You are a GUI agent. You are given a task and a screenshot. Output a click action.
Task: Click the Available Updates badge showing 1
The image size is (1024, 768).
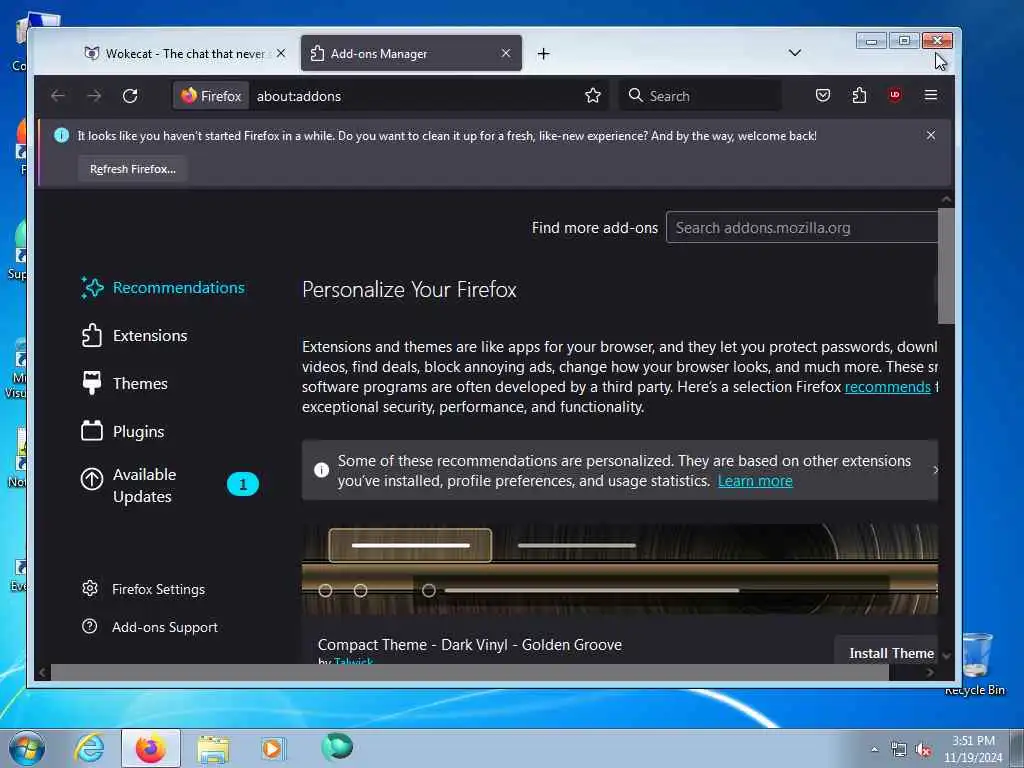pyautogui.click(x=243, y=484)
